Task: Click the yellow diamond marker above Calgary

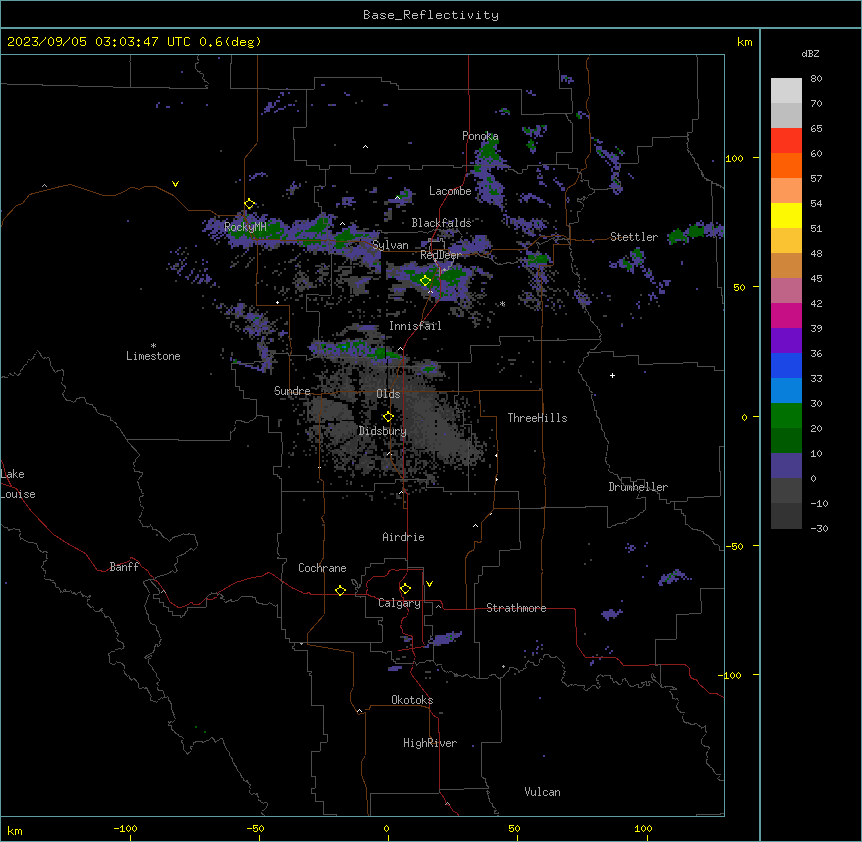Action: (405, 589)
